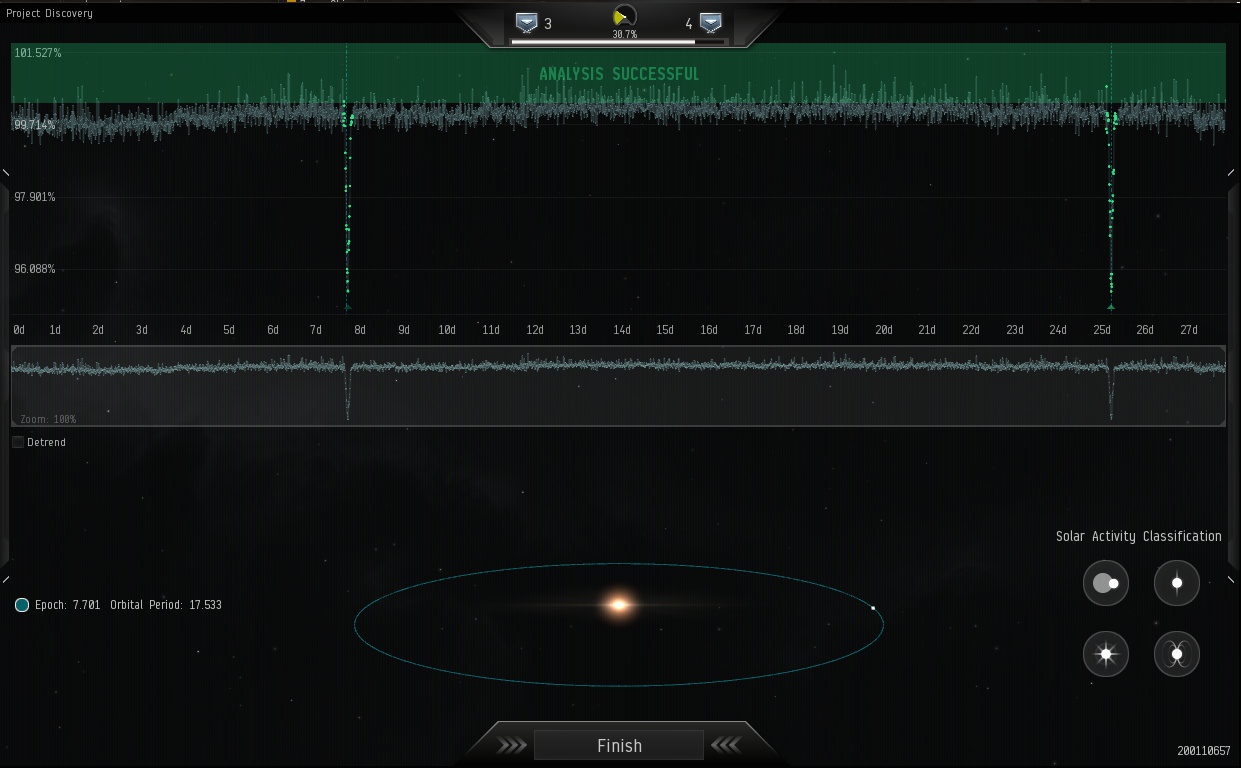Enable the Detrend checkbox

(18, 442)
